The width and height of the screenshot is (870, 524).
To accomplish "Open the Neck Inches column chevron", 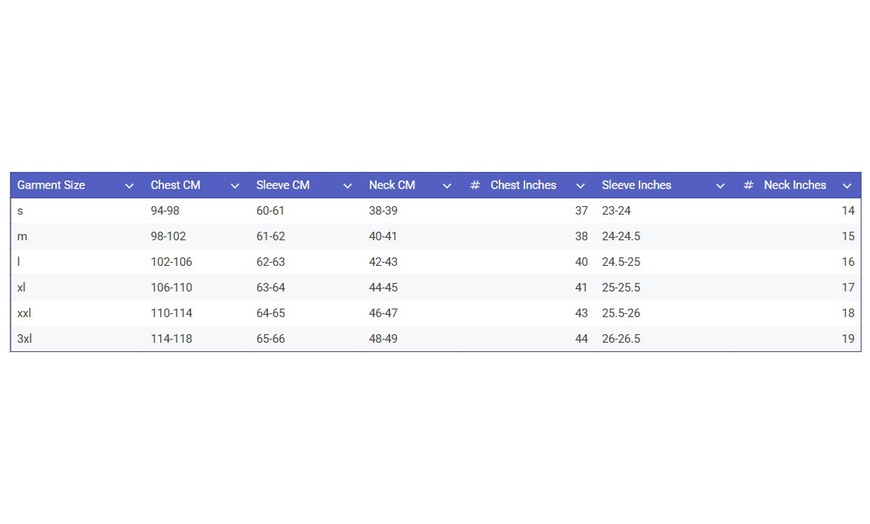I will coord(847,186).
